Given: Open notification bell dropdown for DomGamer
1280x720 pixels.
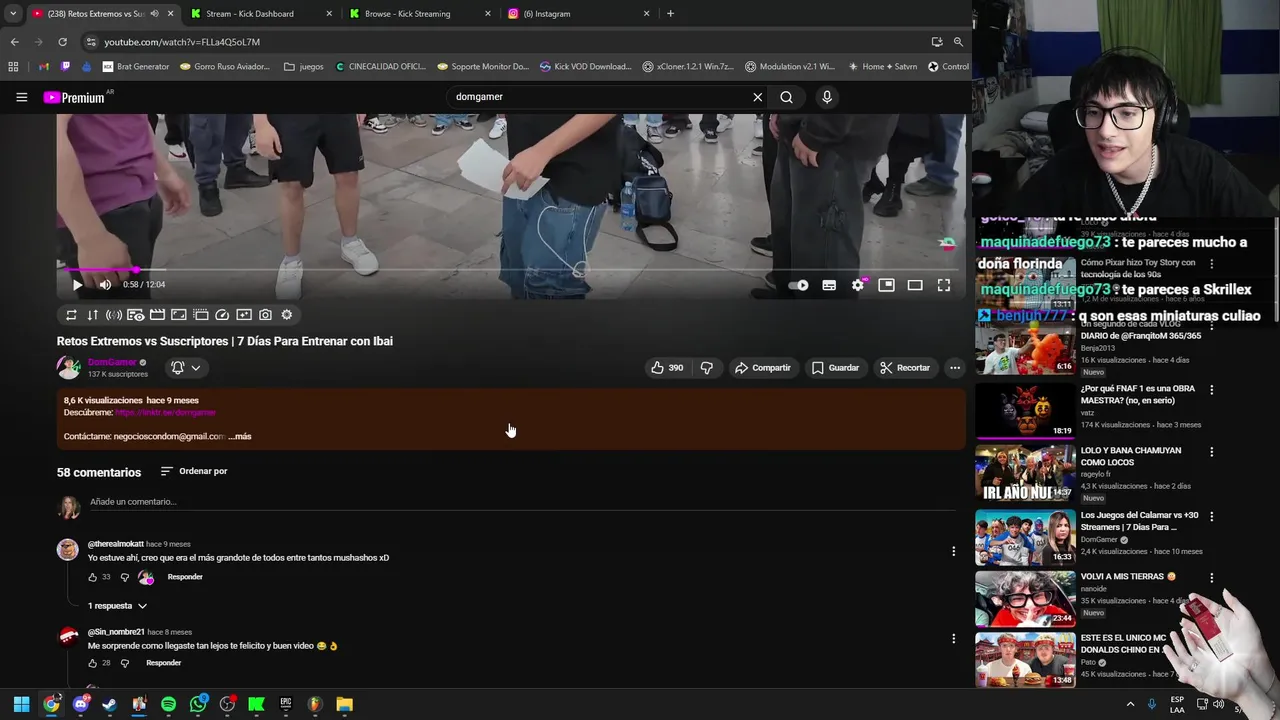Looking at the screenshot, I should pos(185,368).
